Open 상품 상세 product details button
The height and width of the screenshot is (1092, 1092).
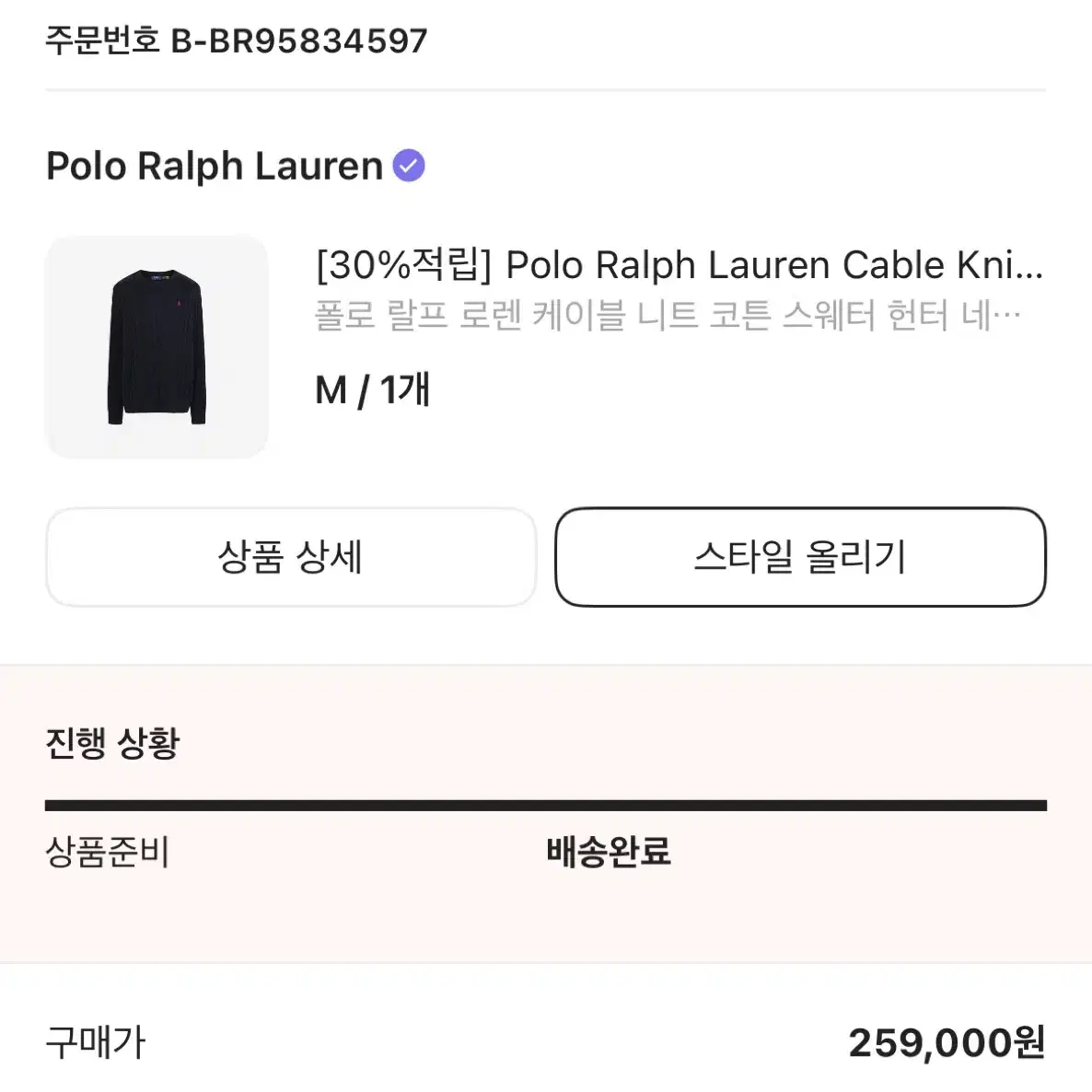click(291, 557)
